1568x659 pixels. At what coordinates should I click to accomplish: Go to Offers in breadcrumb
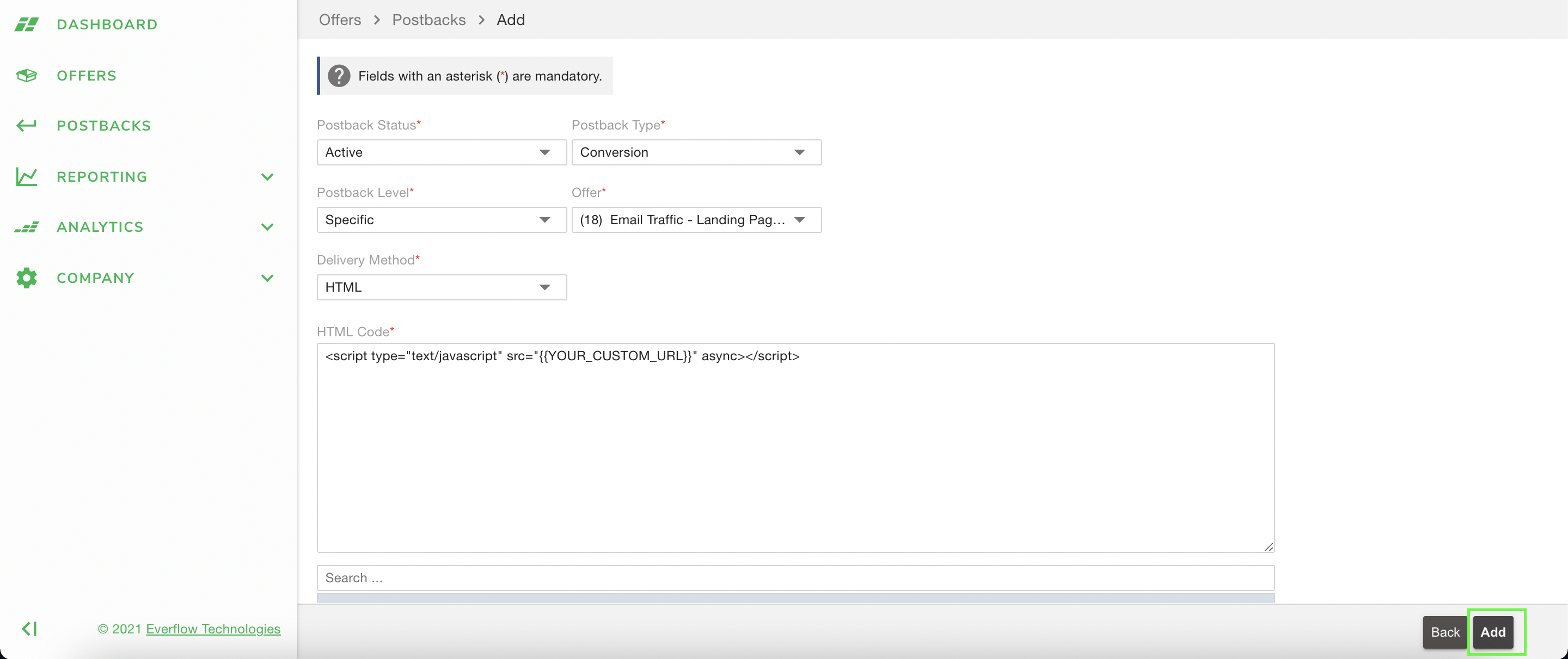pos(340,20)
